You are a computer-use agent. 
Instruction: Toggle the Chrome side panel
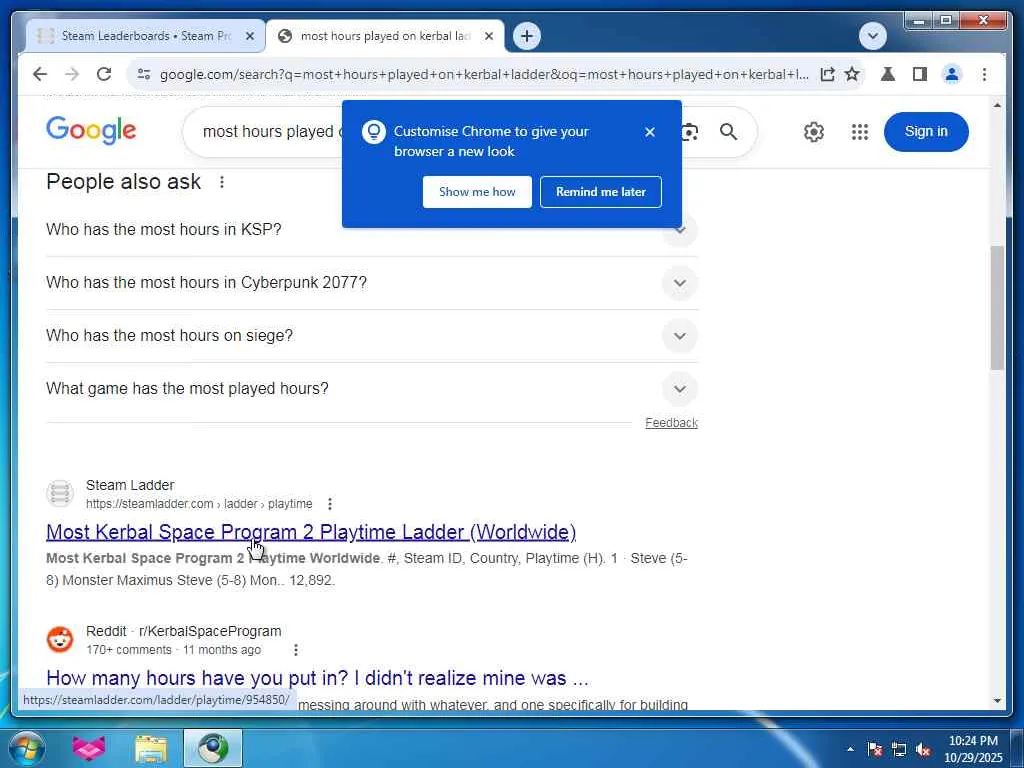[x=920, y=74]
